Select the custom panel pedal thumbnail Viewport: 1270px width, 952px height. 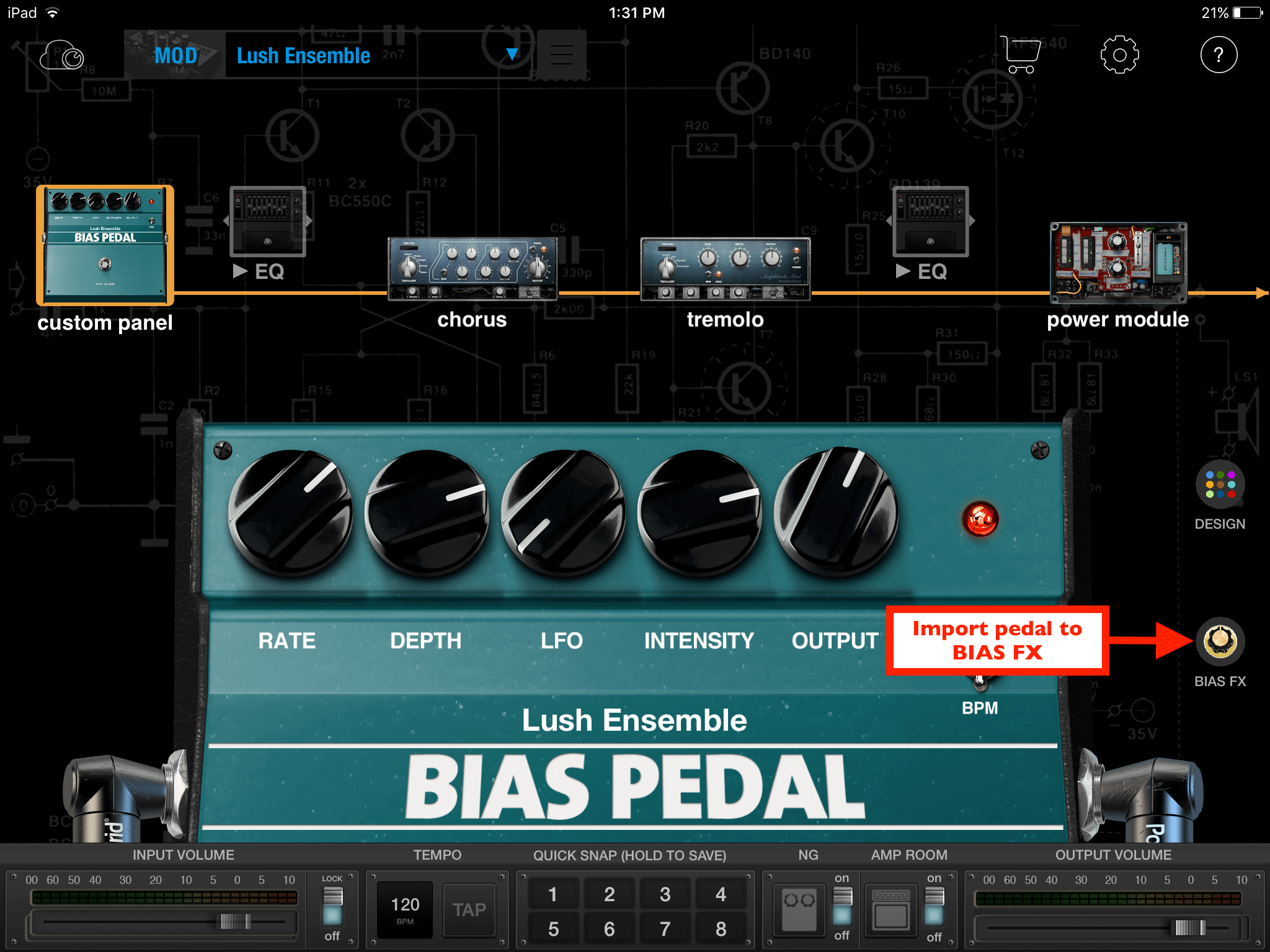pos(105,245)
